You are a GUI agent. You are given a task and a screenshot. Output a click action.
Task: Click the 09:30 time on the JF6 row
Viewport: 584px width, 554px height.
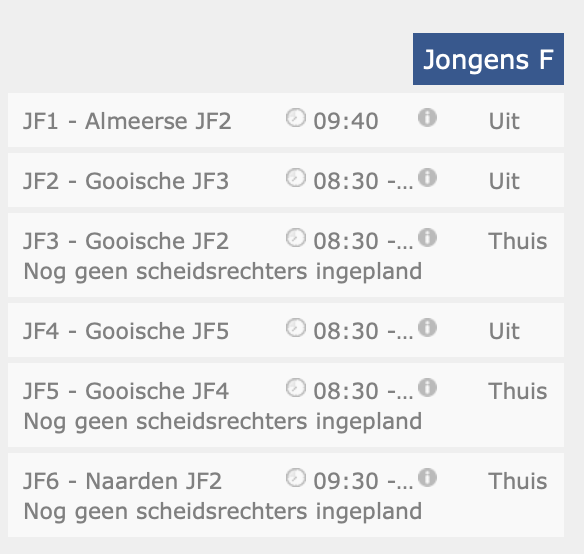pos(363,481)
